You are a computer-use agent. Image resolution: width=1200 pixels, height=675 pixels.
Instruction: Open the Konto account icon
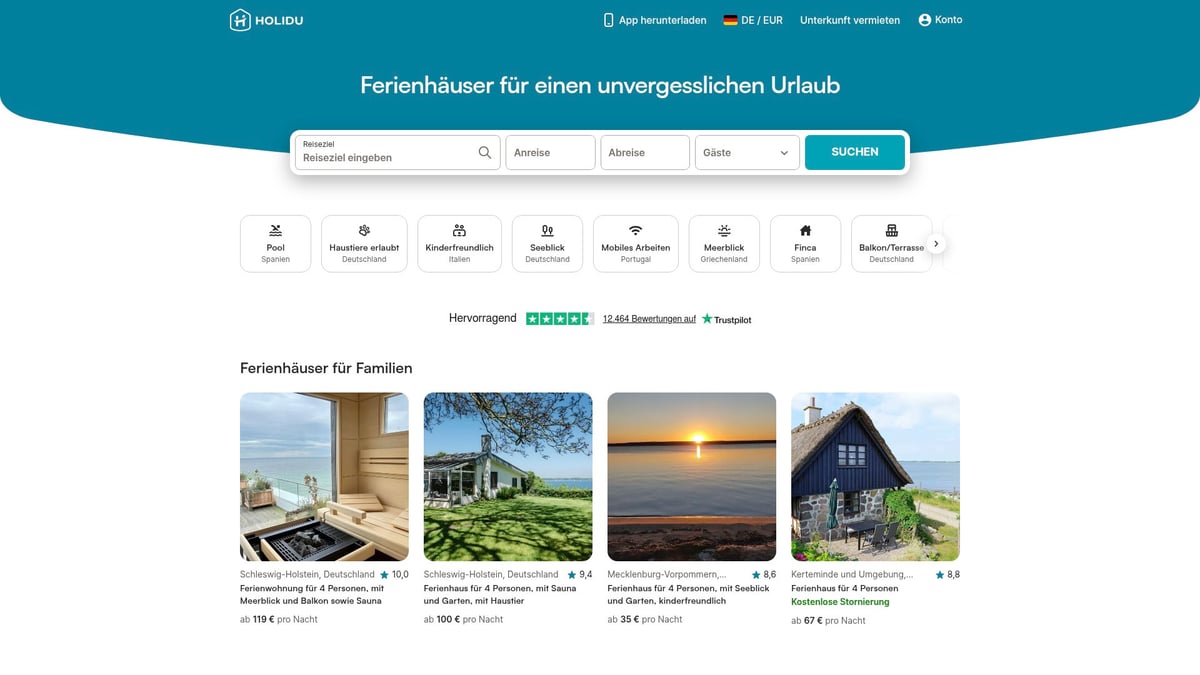[x=925, y=20]
